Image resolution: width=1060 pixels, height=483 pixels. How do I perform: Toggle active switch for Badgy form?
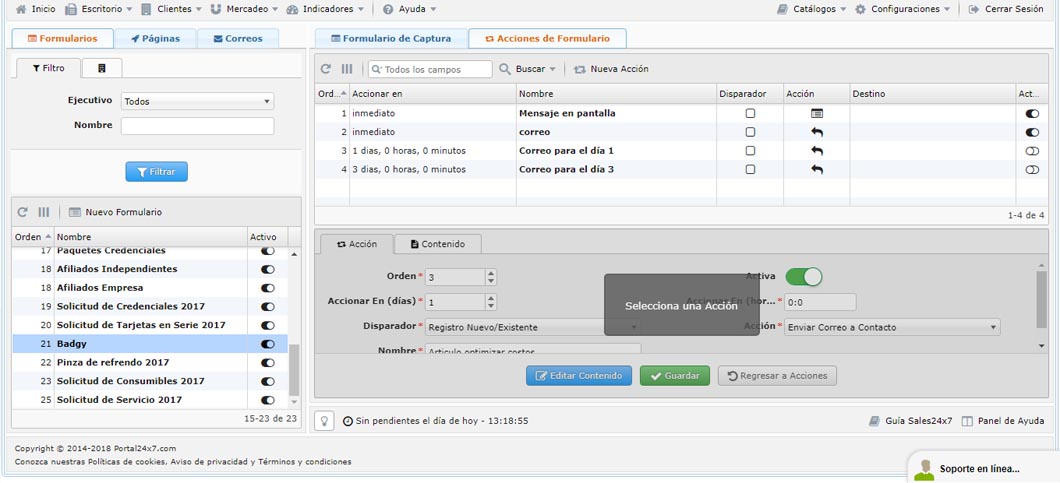click(x=267, y=344)
